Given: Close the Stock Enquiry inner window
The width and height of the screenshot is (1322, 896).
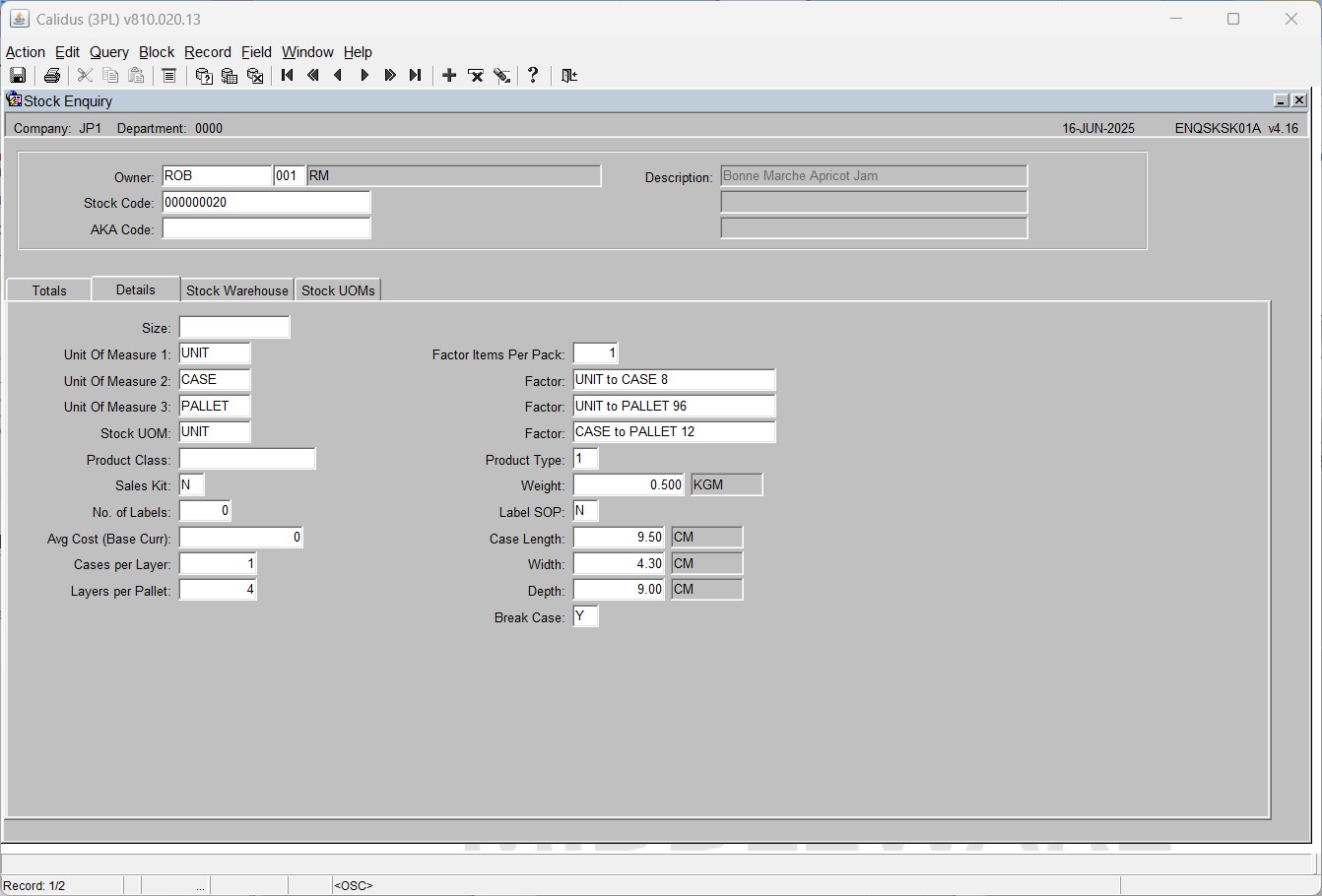Looking at the screenshot, I should tap(1299, 100).
